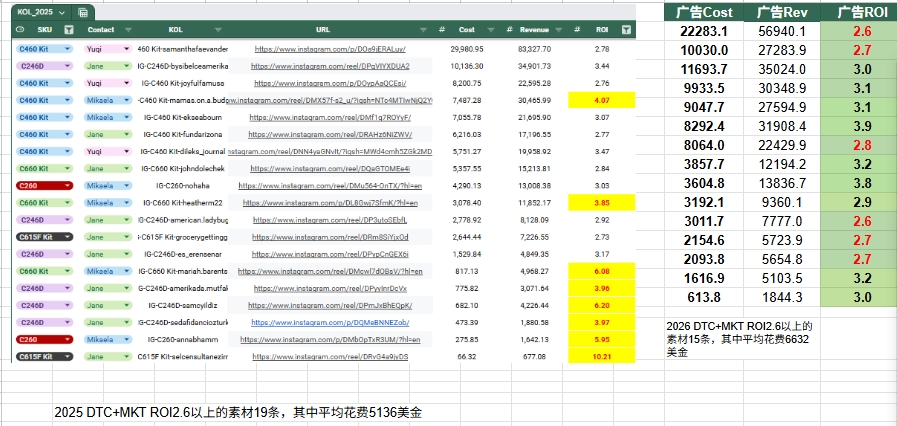Select the 广告Cost header cell
This screenshot has height=426, width=897.
(x=704, y=12)
